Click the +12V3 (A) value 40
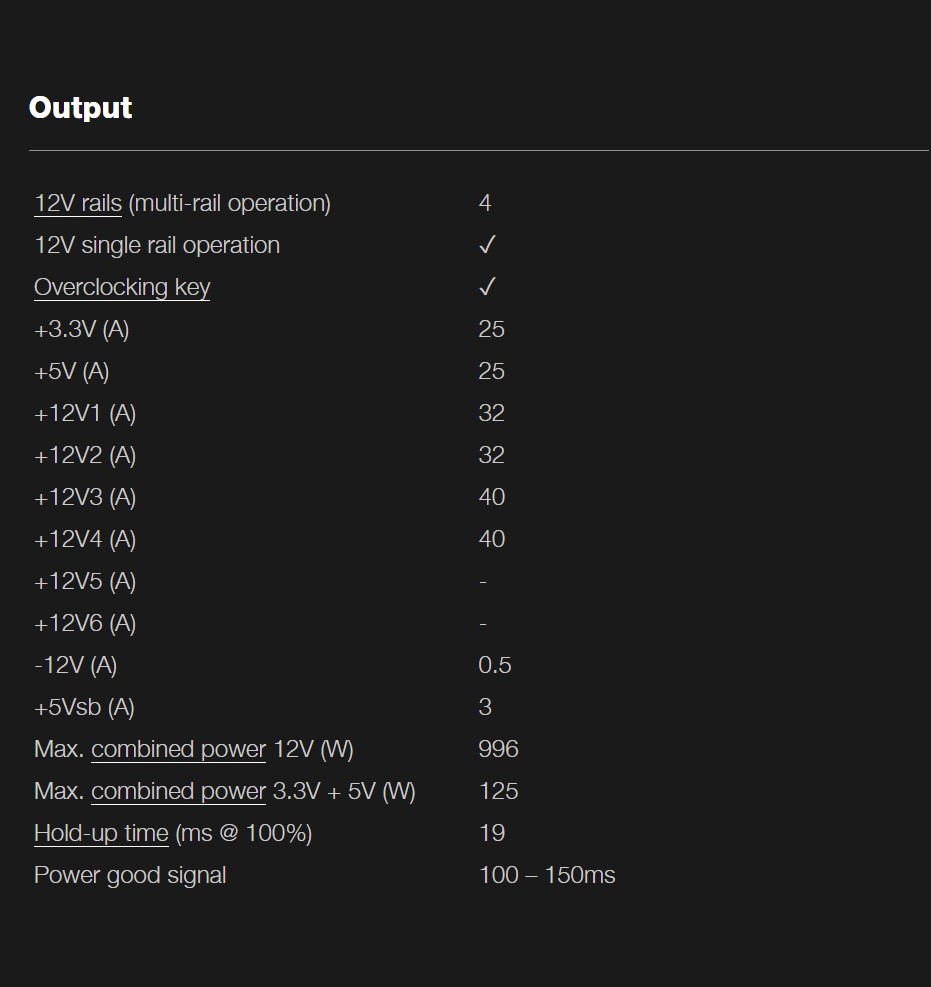 [x=492, y=497]
